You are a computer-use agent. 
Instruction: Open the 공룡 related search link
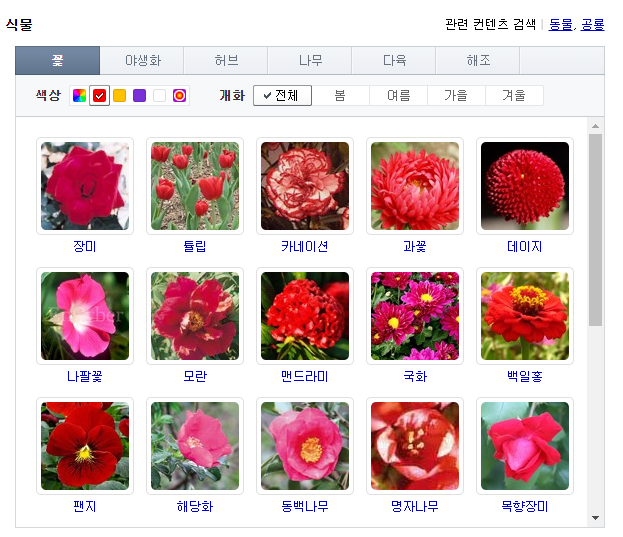592,25
